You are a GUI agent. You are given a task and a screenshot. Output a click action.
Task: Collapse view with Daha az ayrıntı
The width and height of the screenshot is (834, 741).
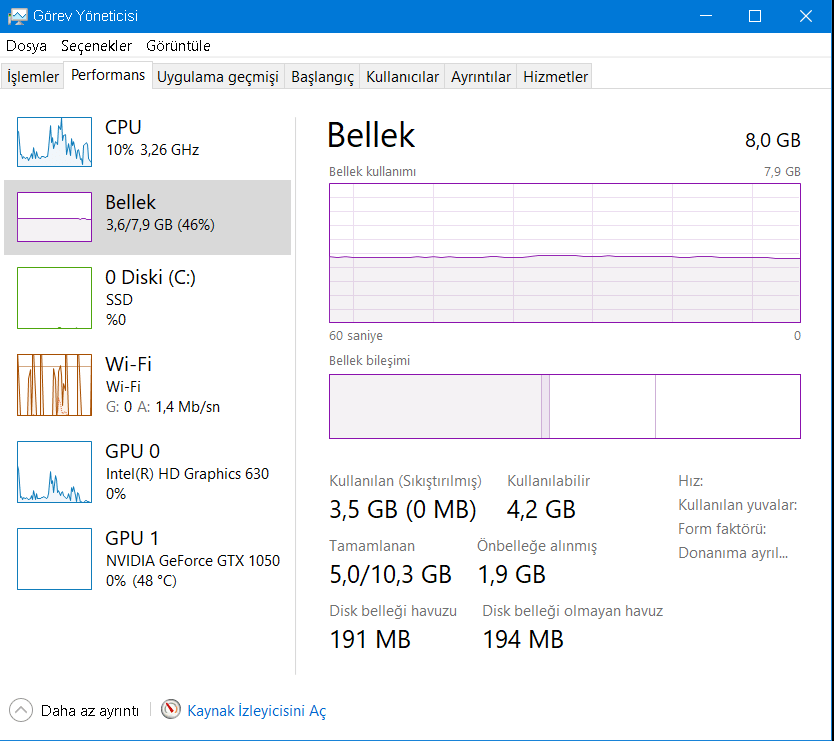click(x=89, y=711)
